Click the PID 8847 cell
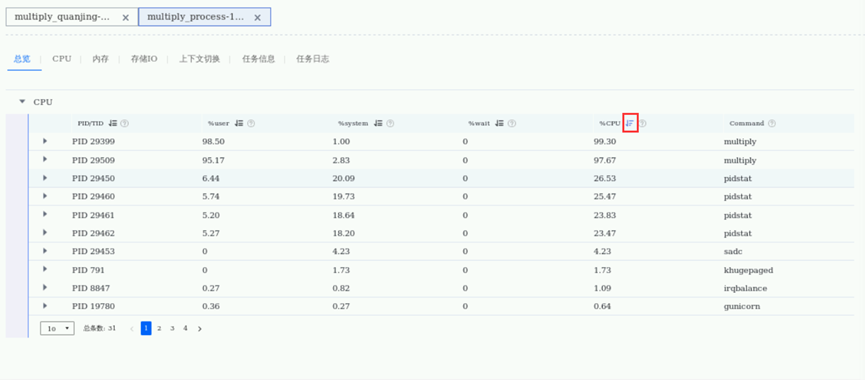The image size is (865, 380). (91, 288)
